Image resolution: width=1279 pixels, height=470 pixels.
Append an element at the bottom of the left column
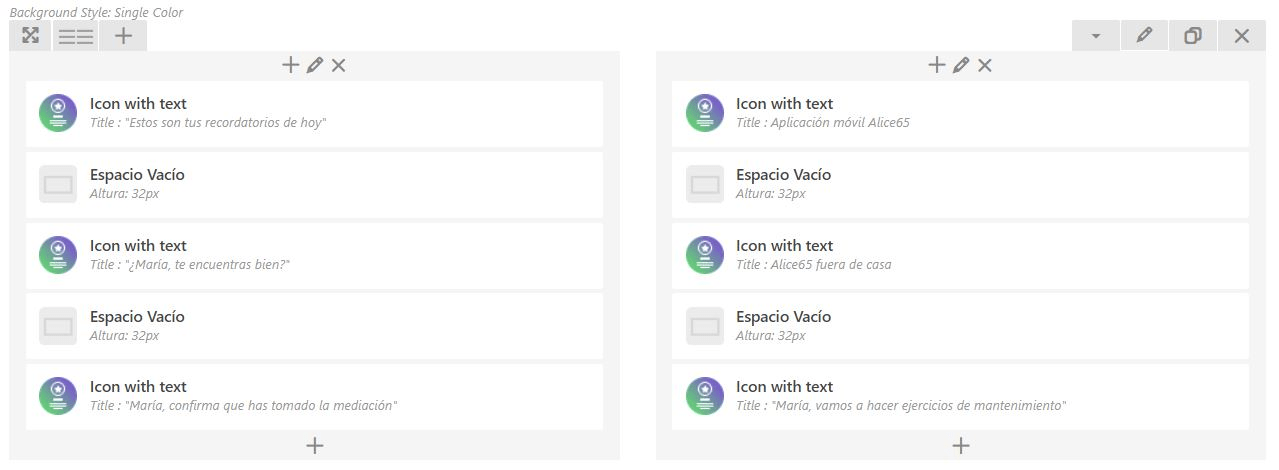point(315,445)
